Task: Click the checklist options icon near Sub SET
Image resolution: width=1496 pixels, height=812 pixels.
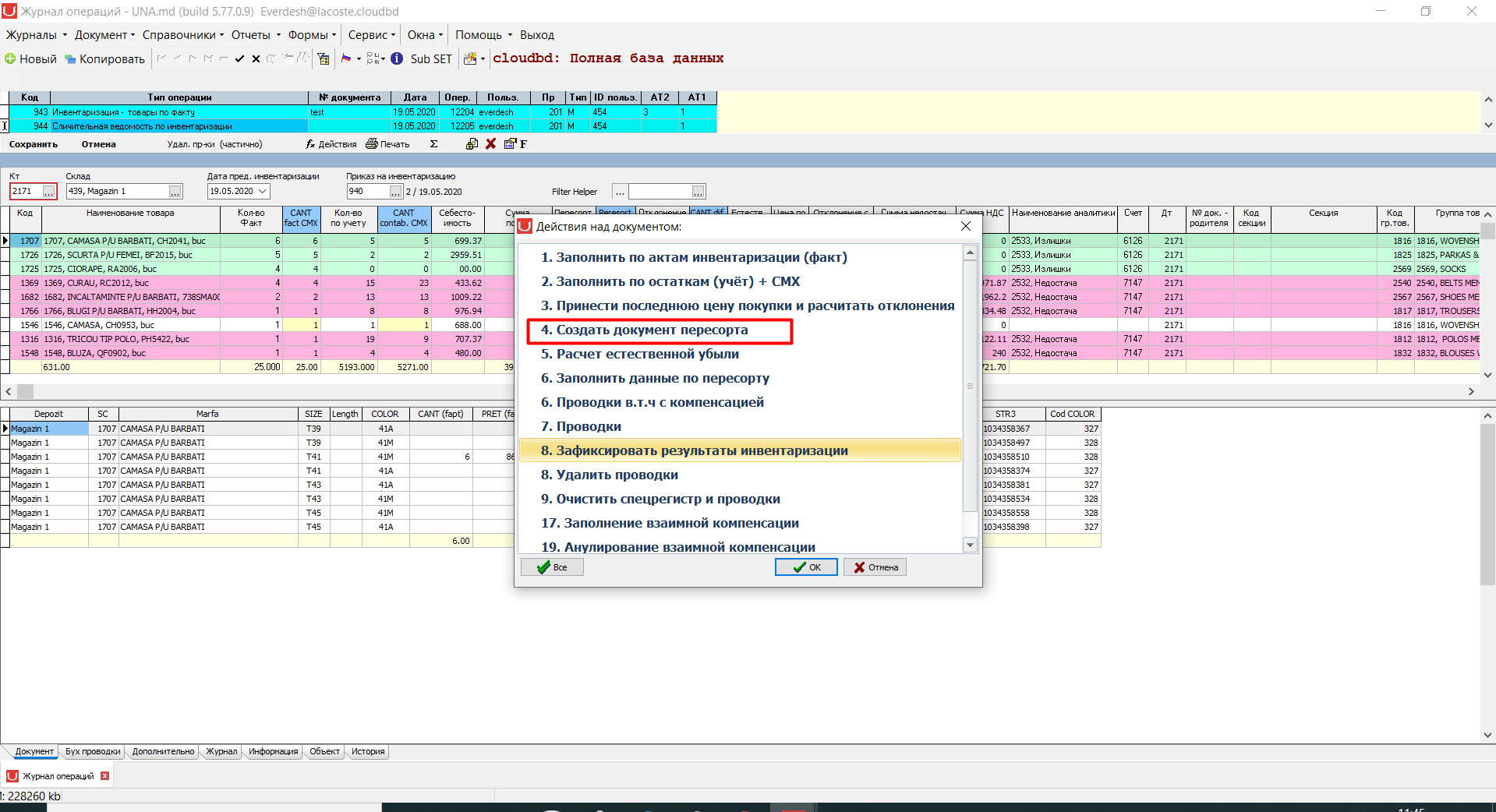Action: click(x=373, y=58)
